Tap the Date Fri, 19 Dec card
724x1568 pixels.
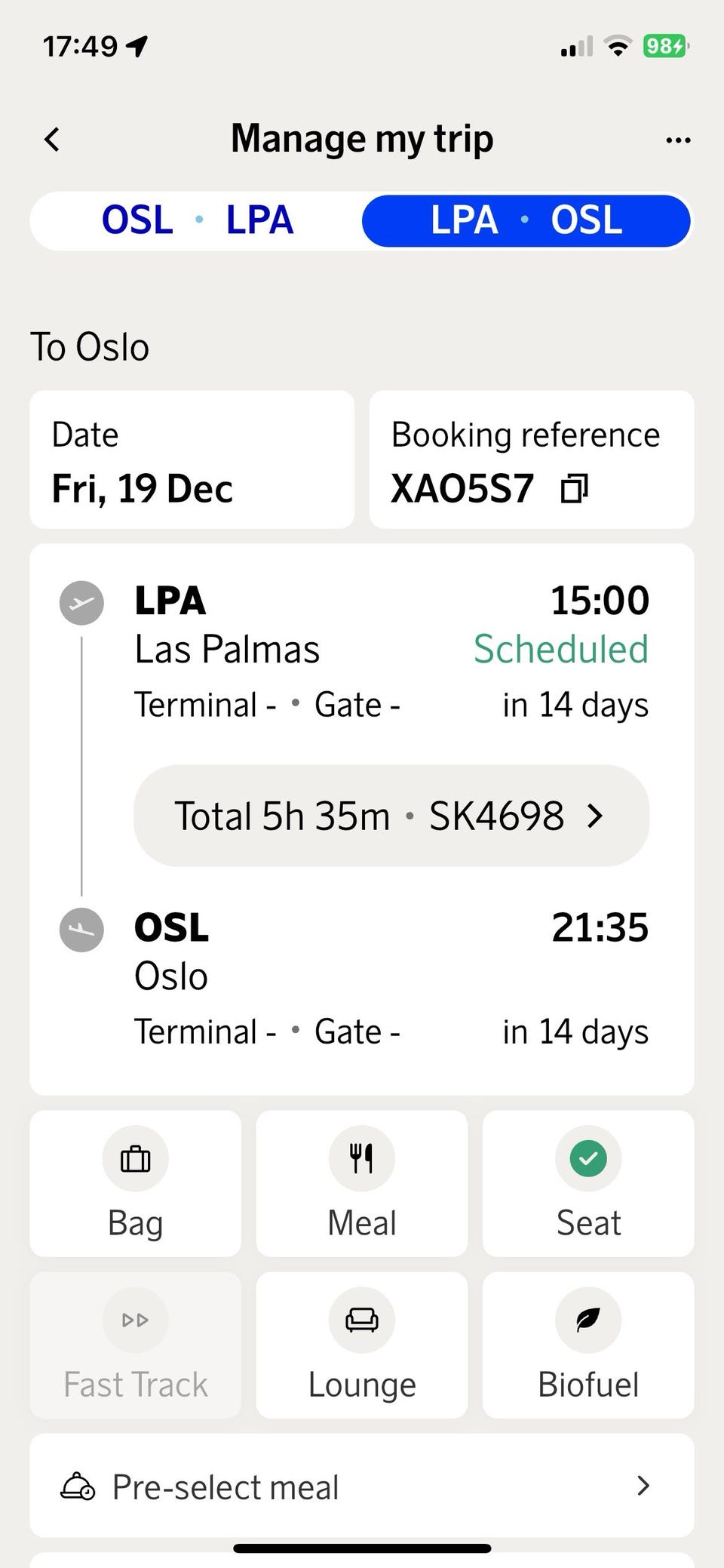192,460
